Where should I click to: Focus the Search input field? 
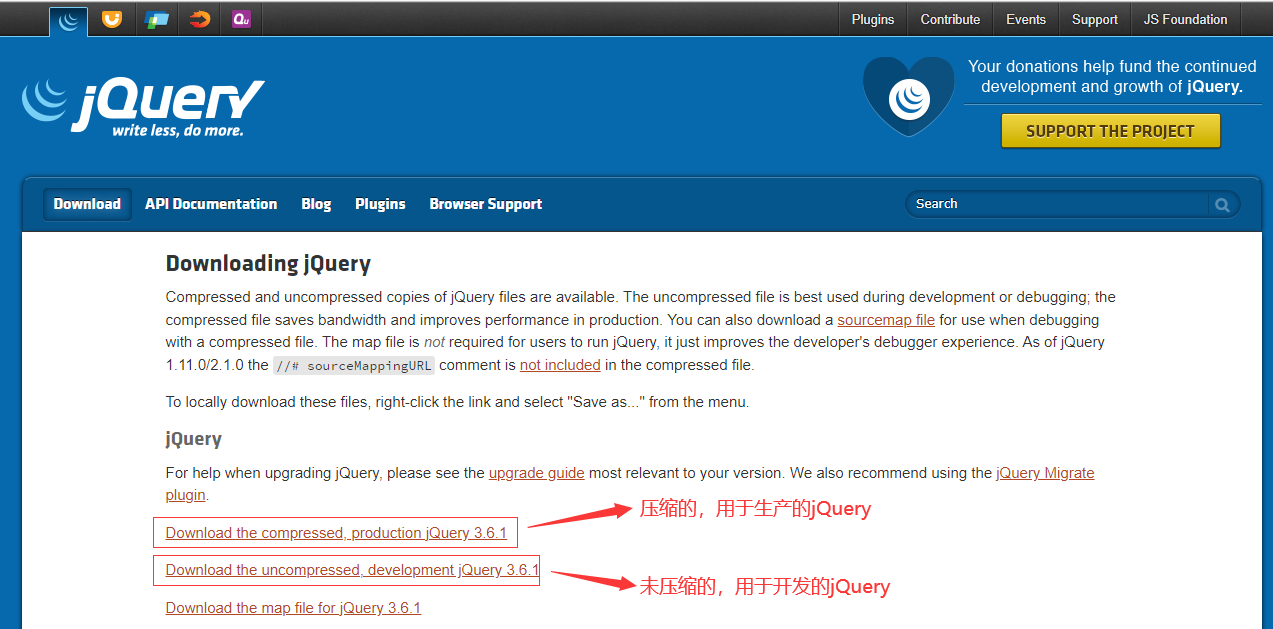click(x=1058, y=204)
